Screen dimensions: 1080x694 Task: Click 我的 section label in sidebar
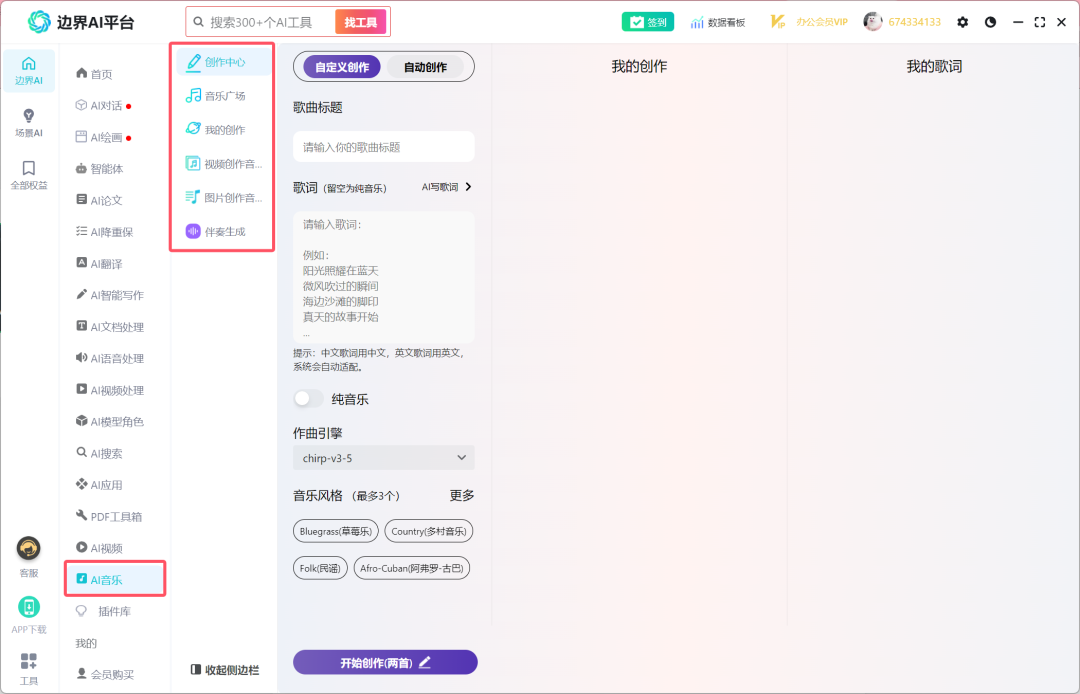(x=86, y=643)
